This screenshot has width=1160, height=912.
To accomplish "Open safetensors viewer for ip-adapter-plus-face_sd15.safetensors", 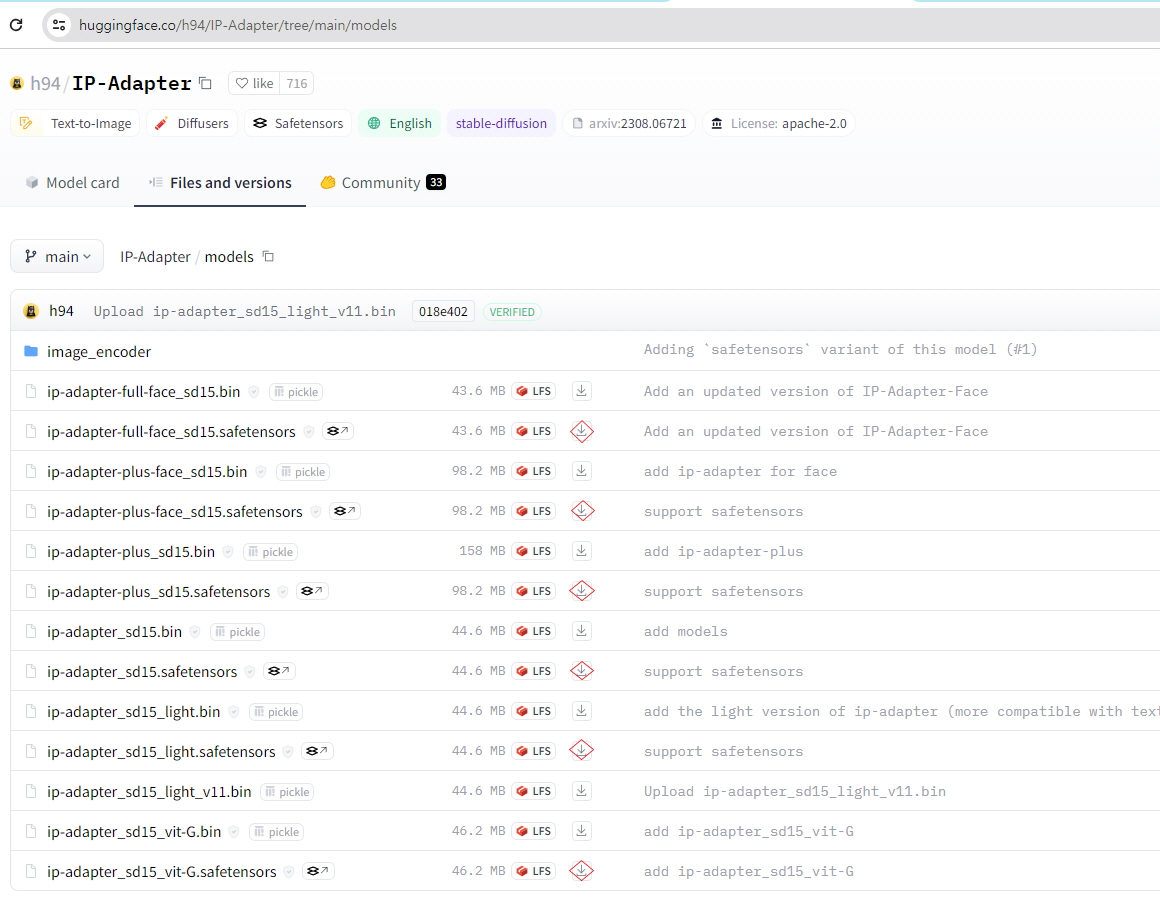I will click(x=345, y=511).
